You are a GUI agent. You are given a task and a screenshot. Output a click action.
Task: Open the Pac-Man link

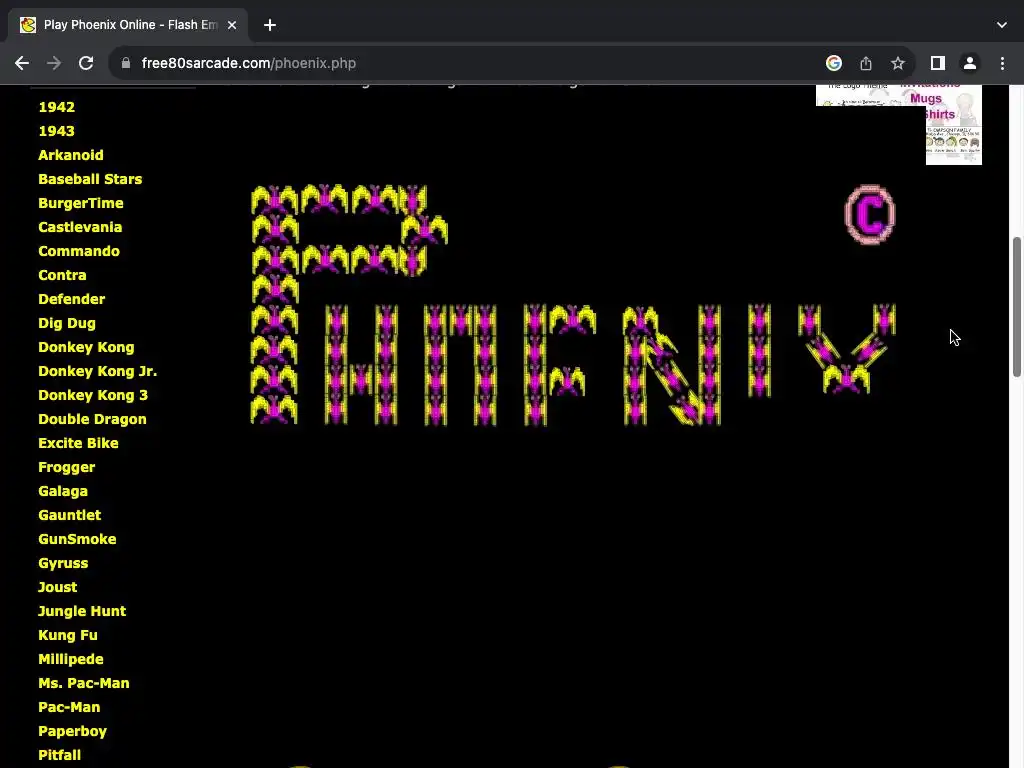point(69,707)
